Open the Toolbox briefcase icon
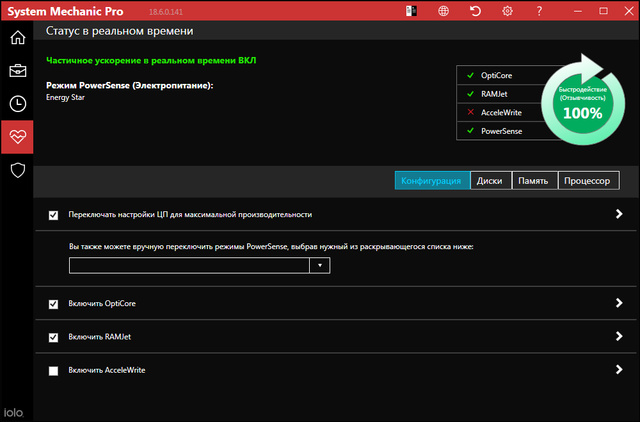 pyautogui.click(x=17, y=70)
